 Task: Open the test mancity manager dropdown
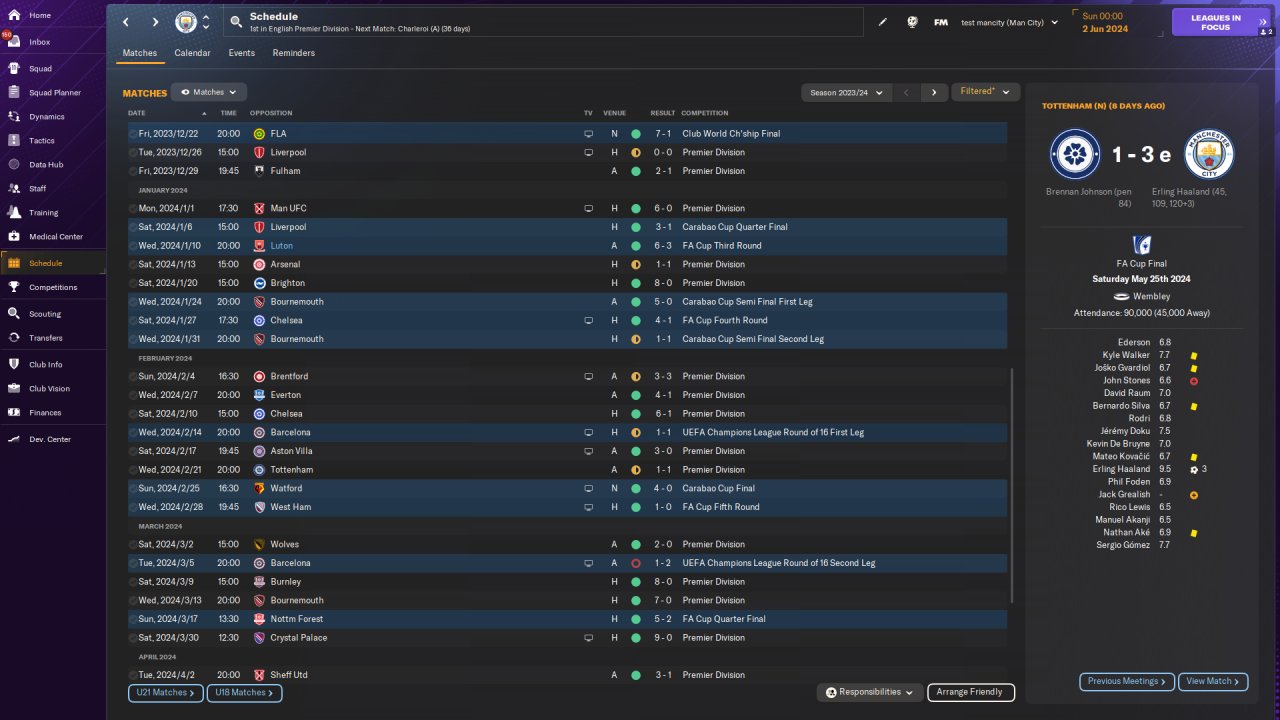point(1009,22)
